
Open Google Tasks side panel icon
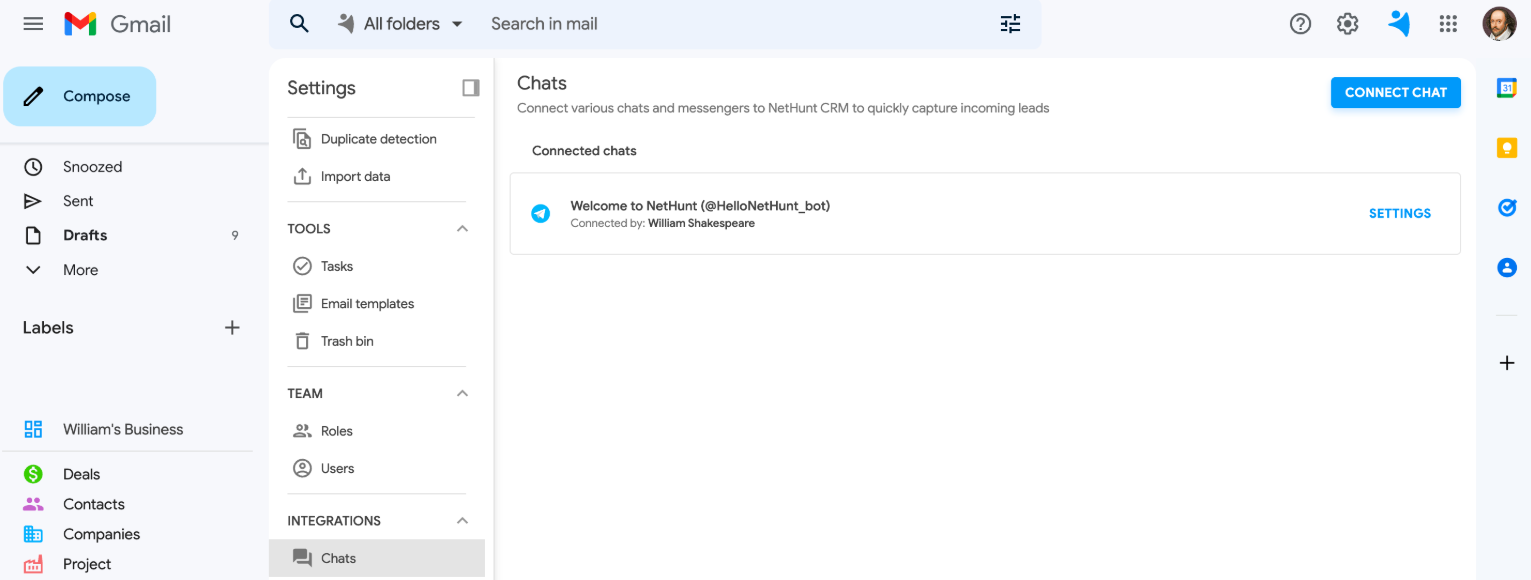tap(1507, 207)
